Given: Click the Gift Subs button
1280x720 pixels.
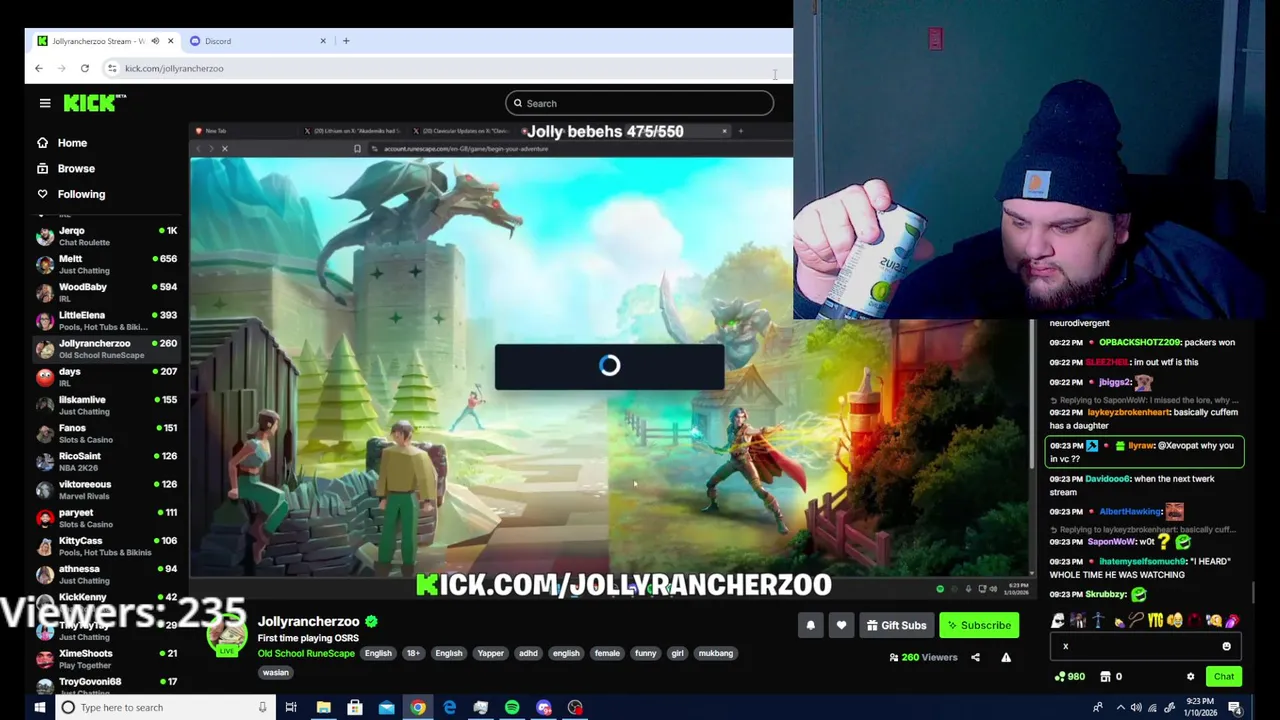Looking at the screenshot, I should click(896, 625).
